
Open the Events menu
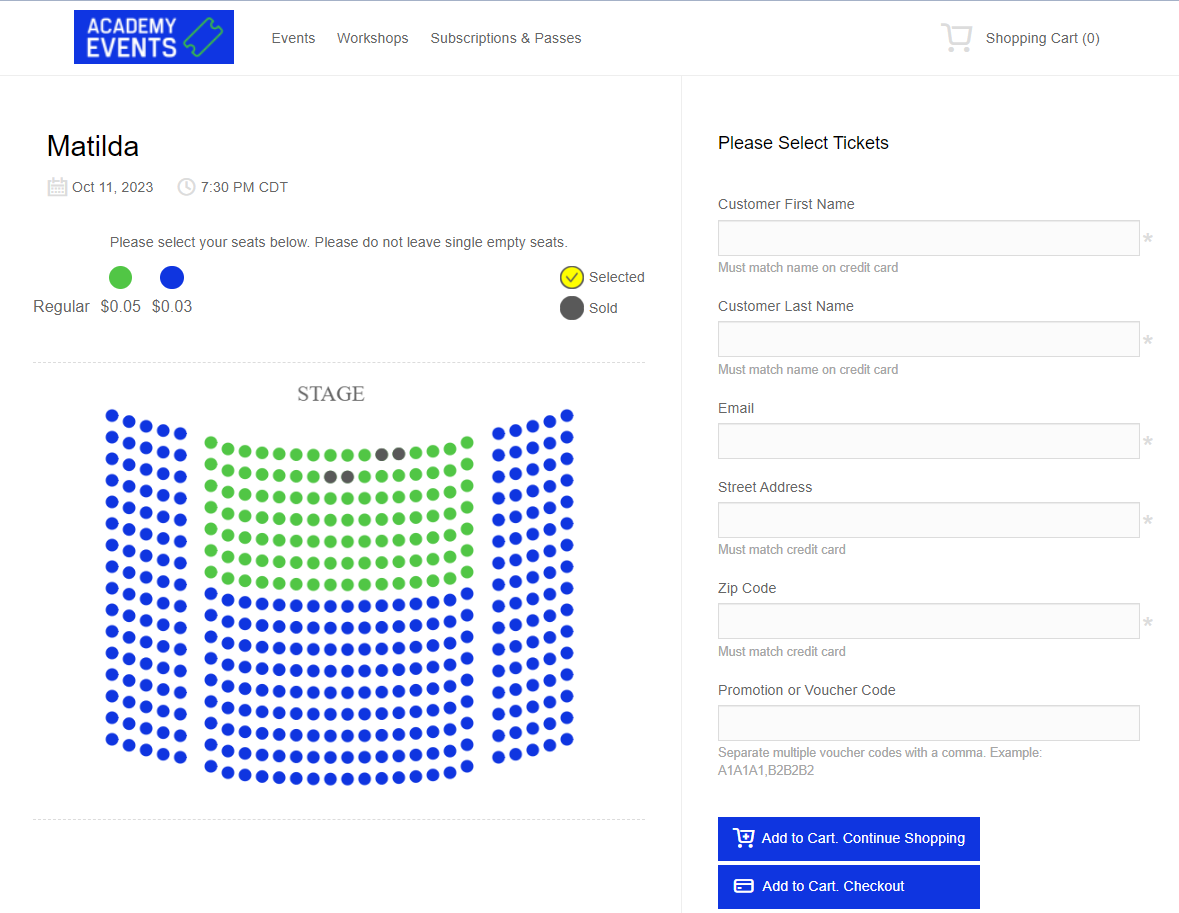pos(293,38)
